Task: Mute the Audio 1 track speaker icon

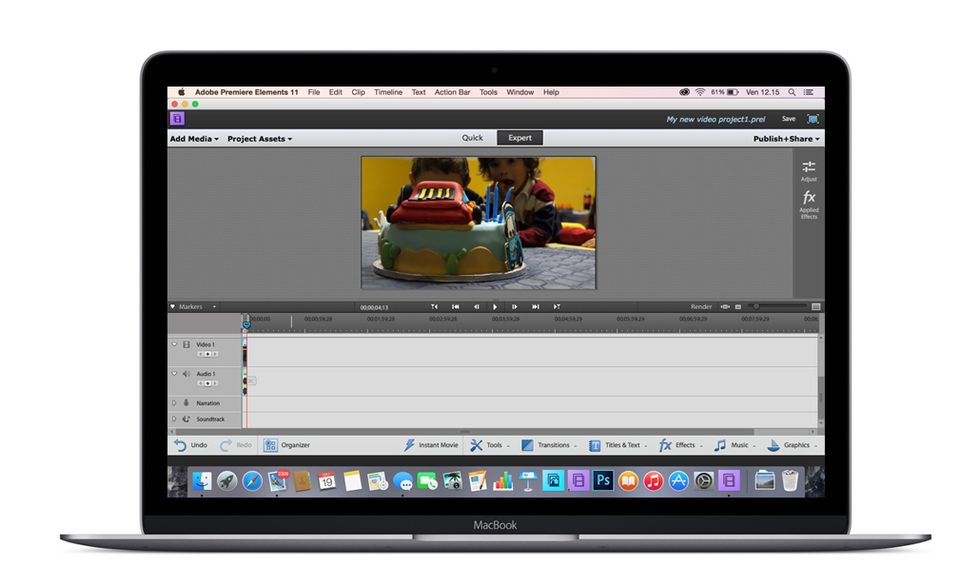Action: coord(186,374)
